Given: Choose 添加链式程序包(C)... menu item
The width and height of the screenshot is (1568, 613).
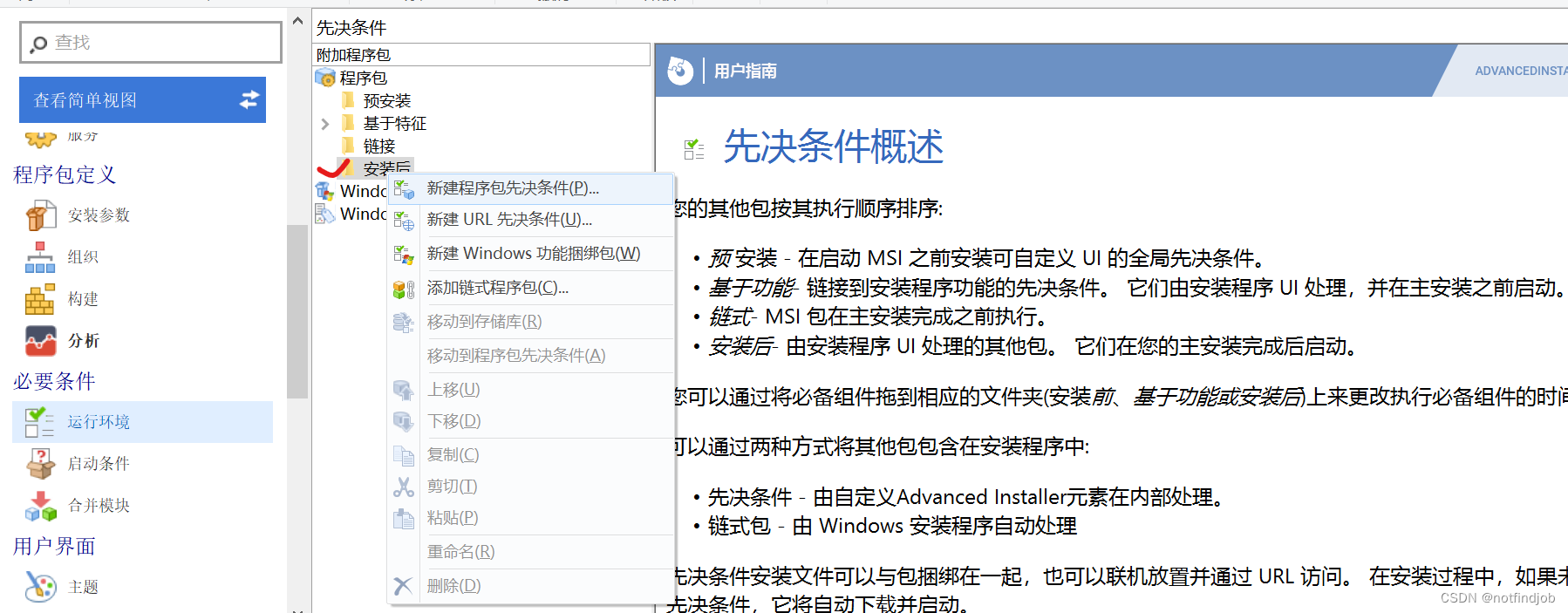Looking at the screenshot, I should pyautogui.click(x=530, y=288).
